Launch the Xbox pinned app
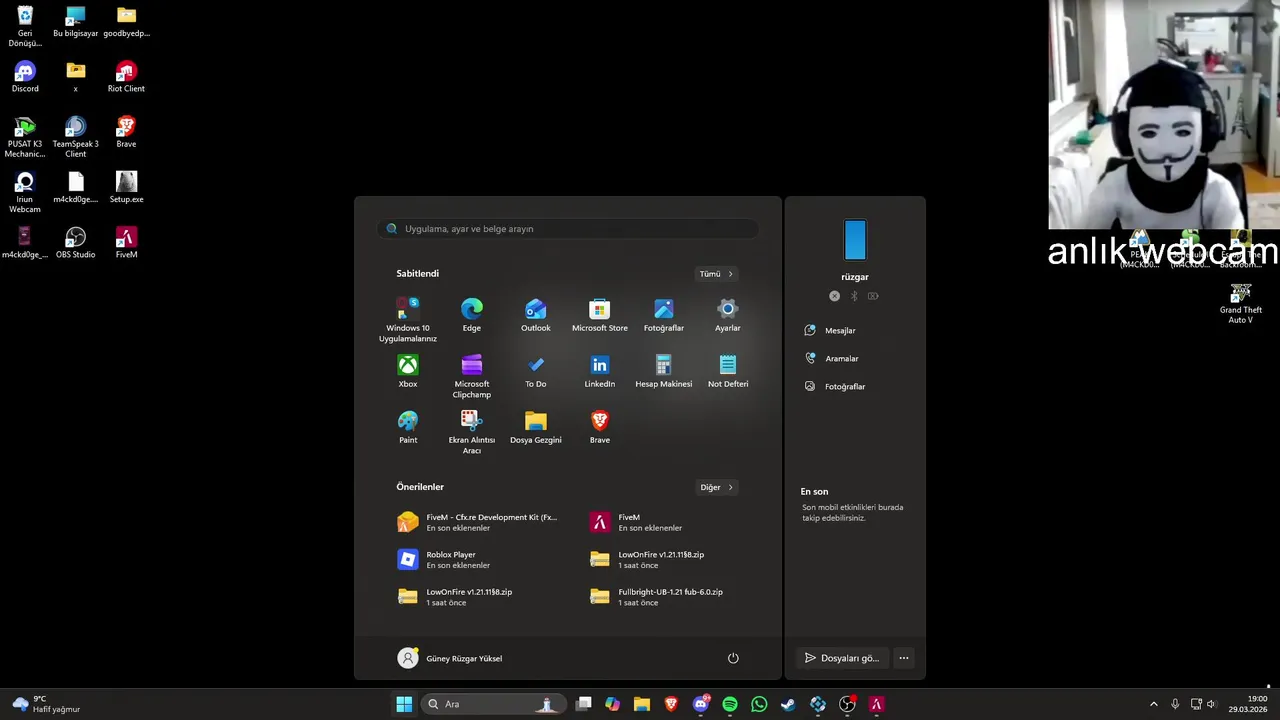 (x=407, y=371)
